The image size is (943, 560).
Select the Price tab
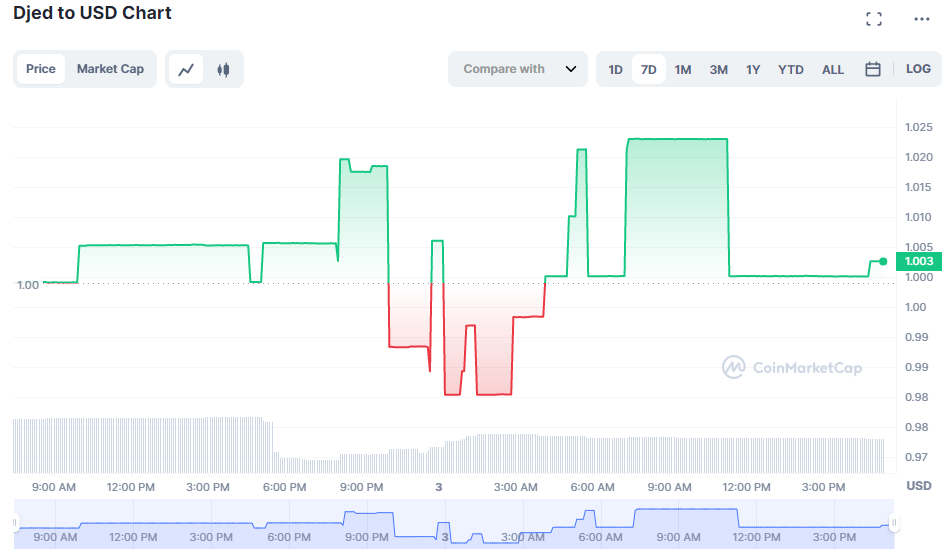pos(40,69)
